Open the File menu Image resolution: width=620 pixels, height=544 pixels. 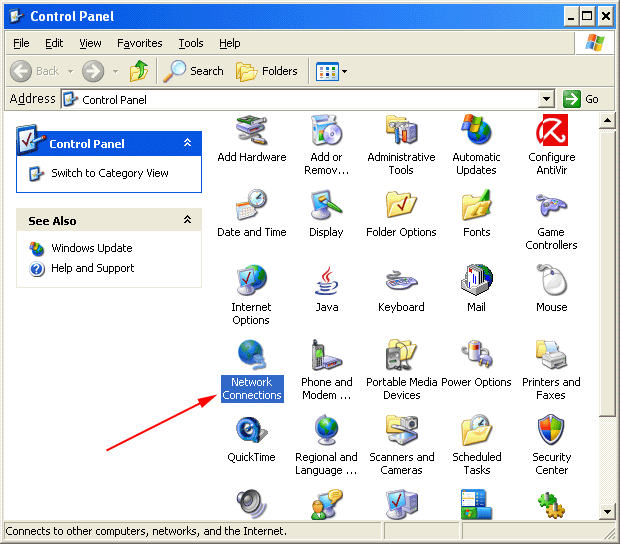21,43
